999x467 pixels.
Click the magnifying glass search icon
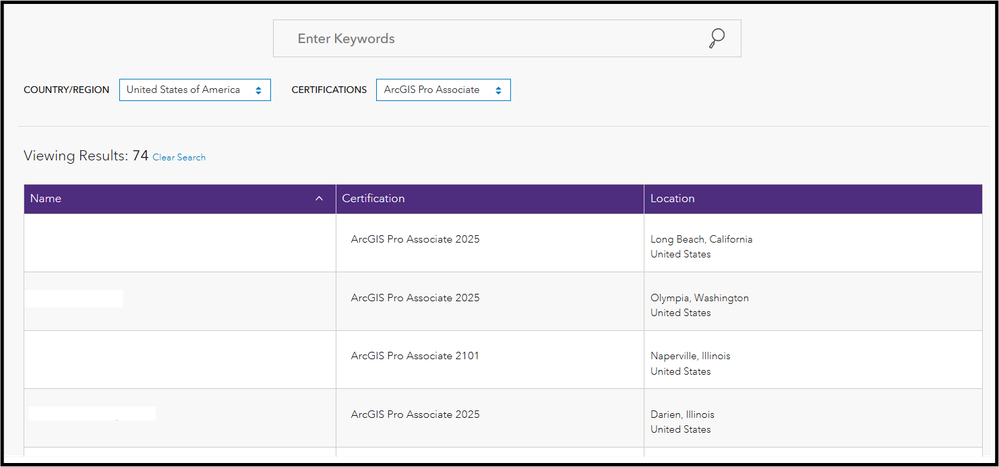click(x=717, y=38)
